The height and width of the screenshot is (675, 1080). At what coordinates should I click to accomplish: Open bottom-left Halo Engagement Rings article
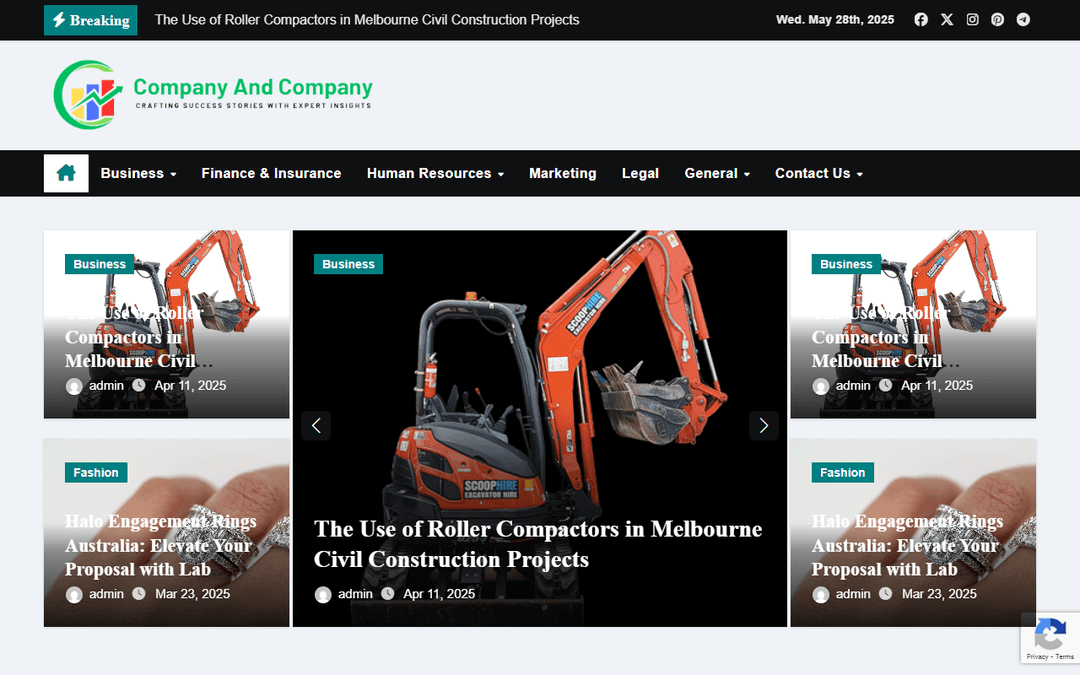[x=161, y=546]
